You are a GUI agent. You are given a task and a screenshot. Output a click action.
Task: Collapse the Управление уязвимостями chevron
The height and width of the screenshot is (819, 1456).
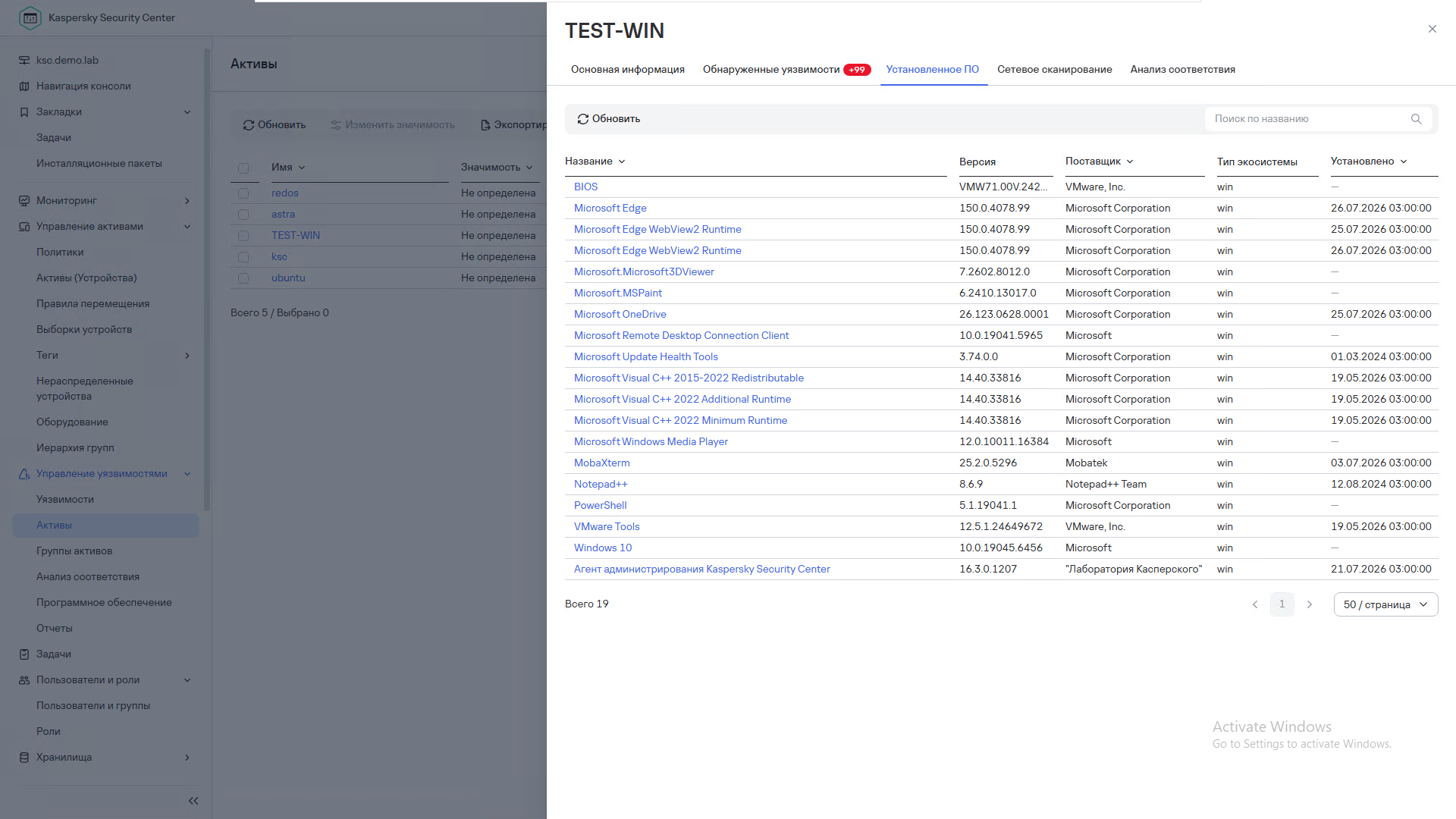(x=187, y=474)
